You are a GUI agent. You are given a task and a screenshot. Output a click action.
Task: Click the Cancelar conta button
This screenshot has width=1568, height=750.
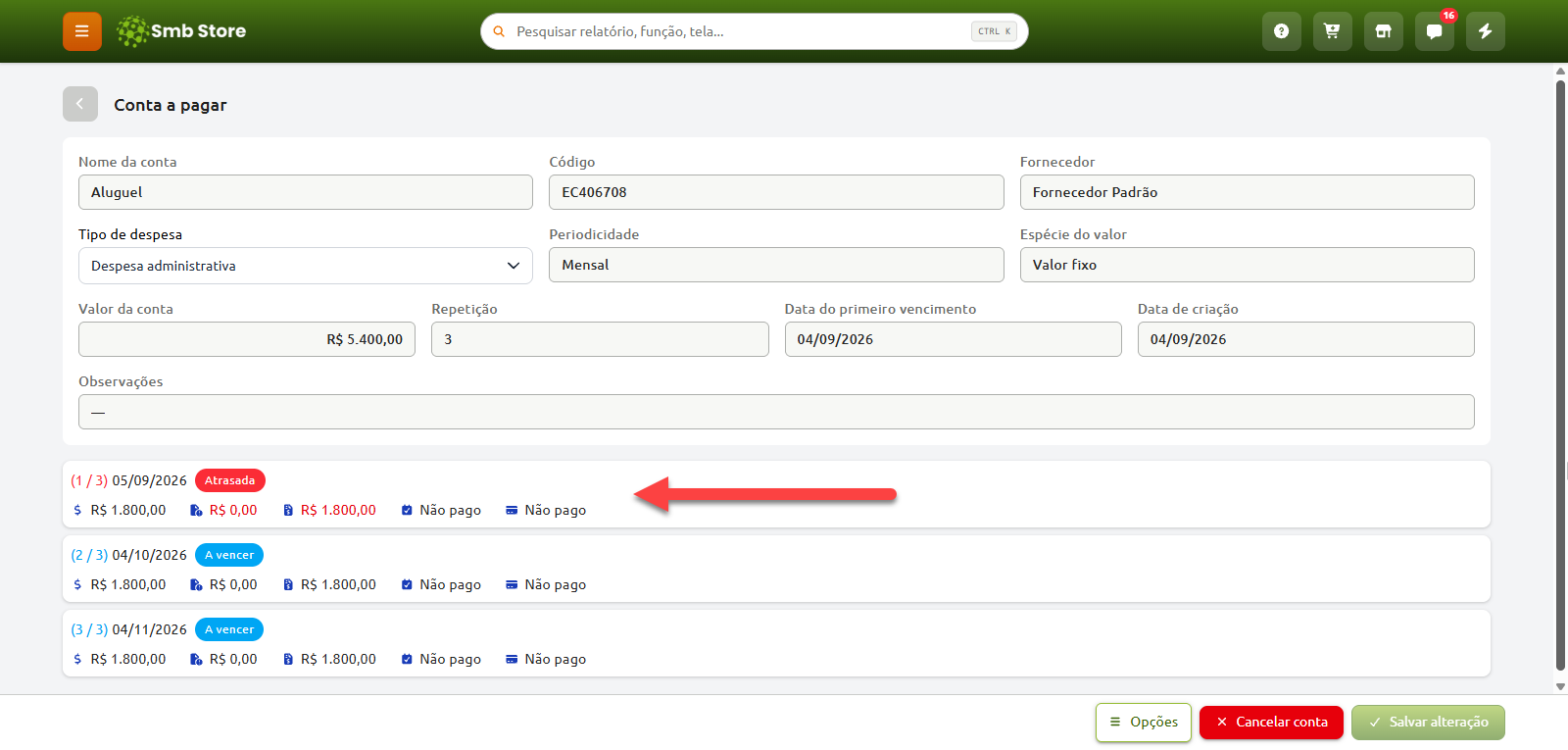click(x=1271, y=723)
